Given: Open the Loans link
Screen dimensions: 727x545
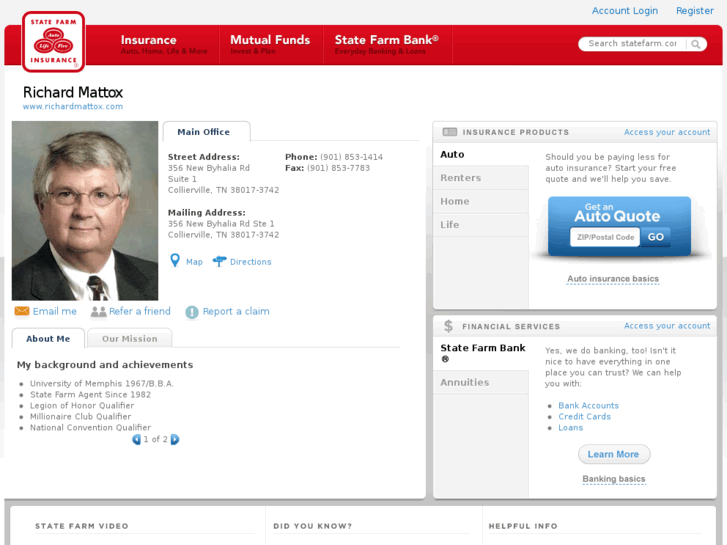Looking at the screenshot, I should (570, 428).
